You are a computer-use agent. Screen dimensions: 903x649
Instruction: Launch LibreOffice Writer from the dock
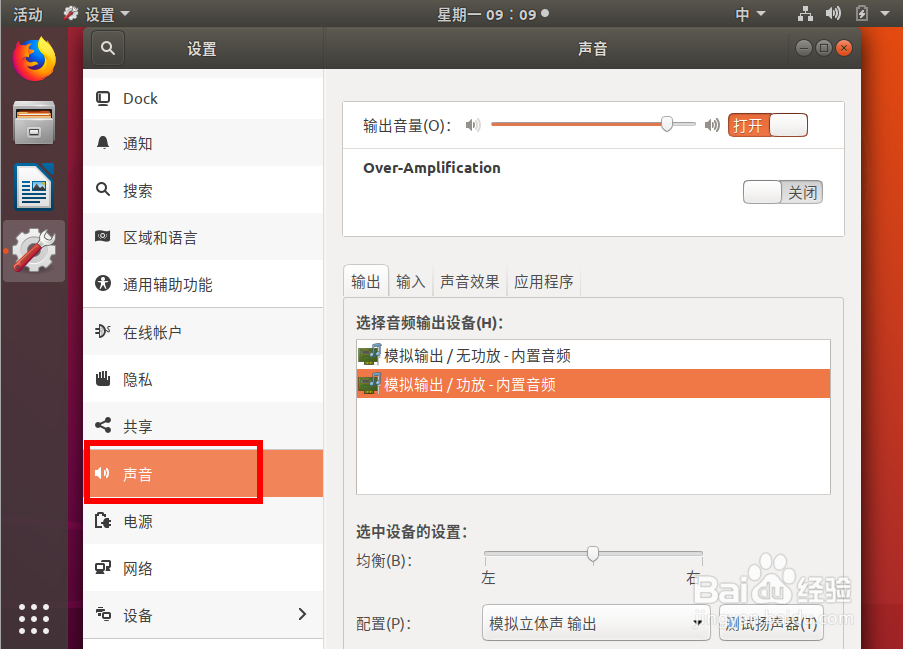click(x=34, y=187)
